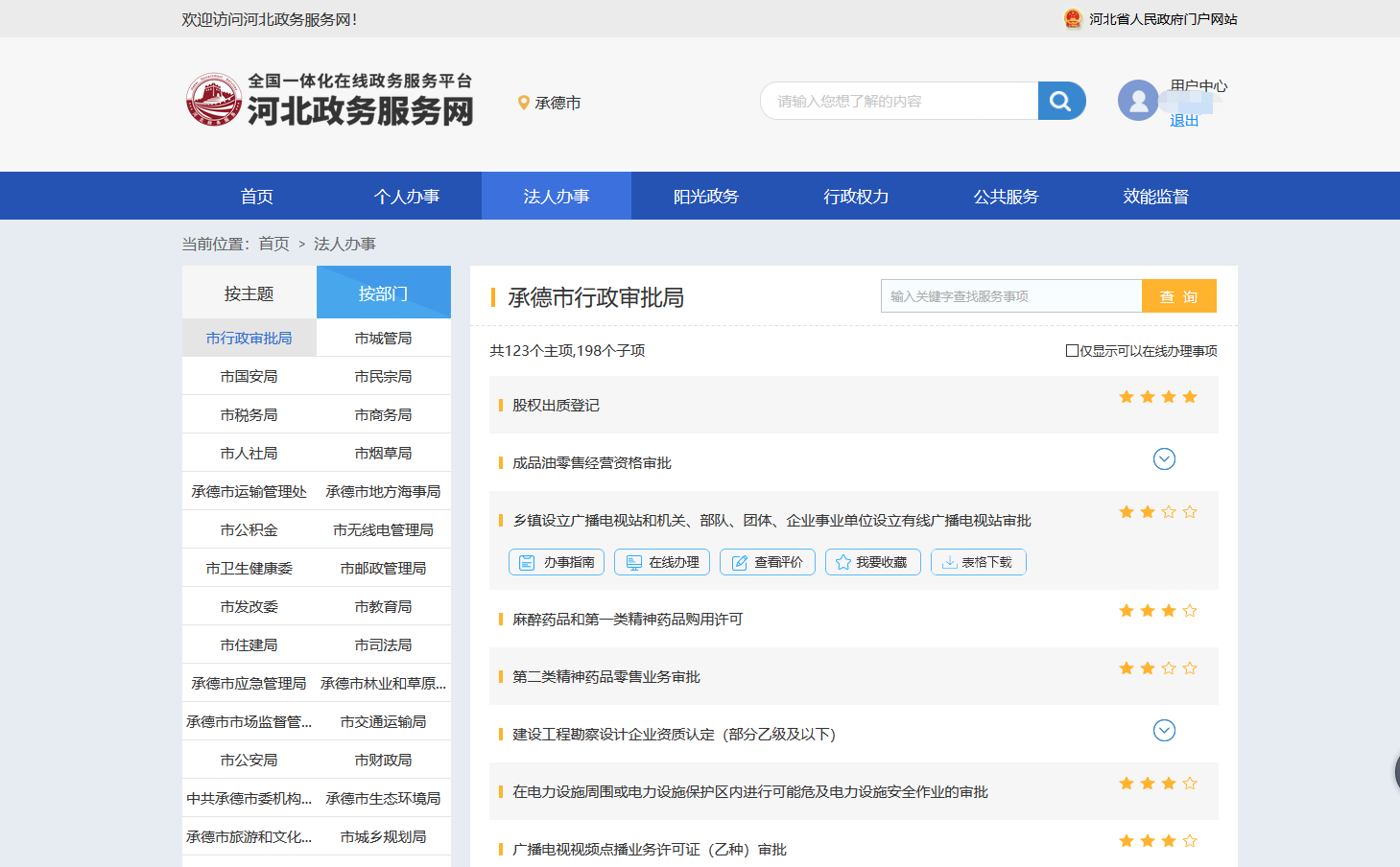The image size is (1400, 867).
Task: Click the Hebei Service Network logo
Action: pyautogui.click(x=330, y=101)
